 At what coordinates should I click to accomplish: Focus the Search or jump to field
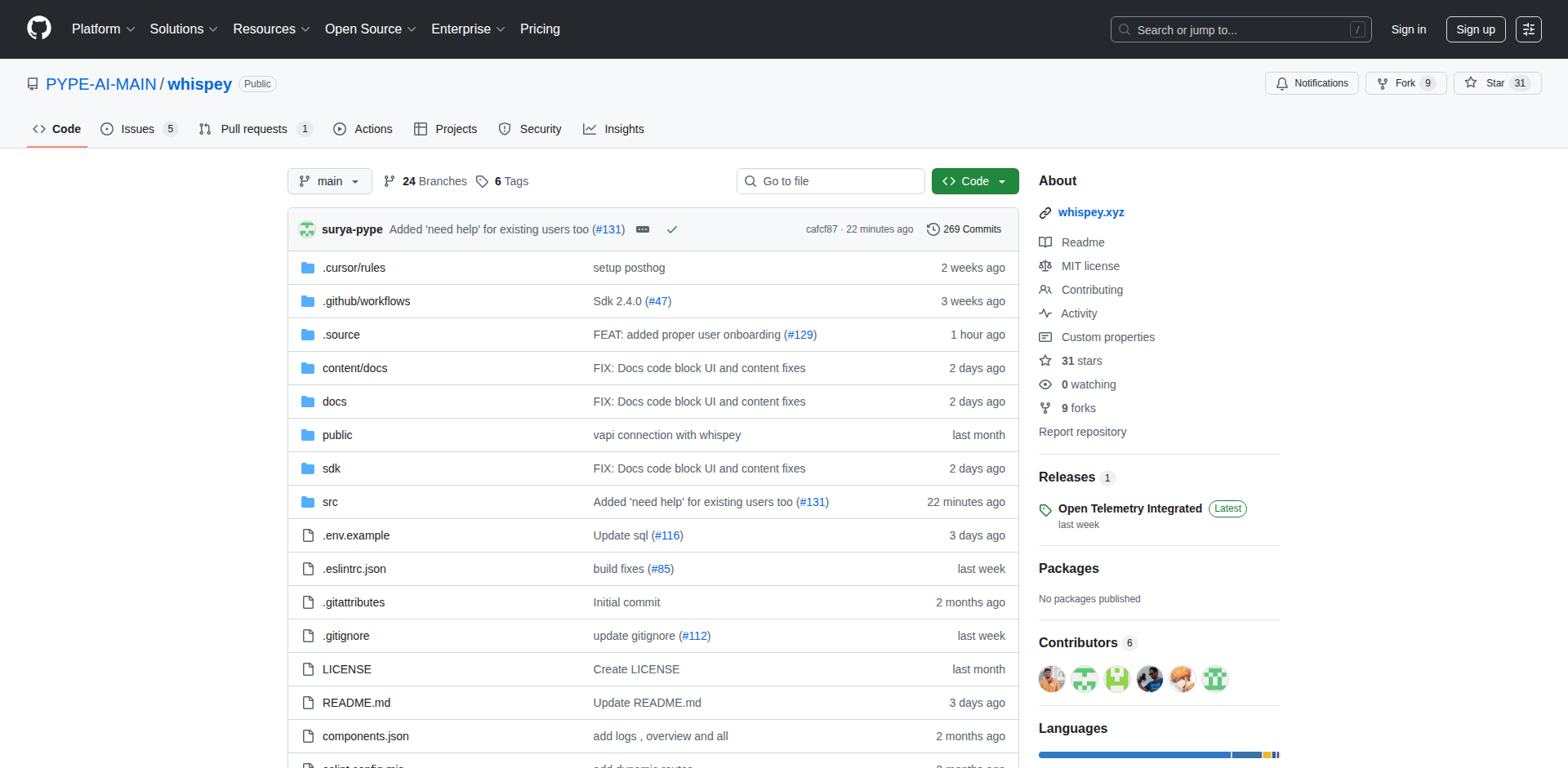click(x=1241, y=29)
